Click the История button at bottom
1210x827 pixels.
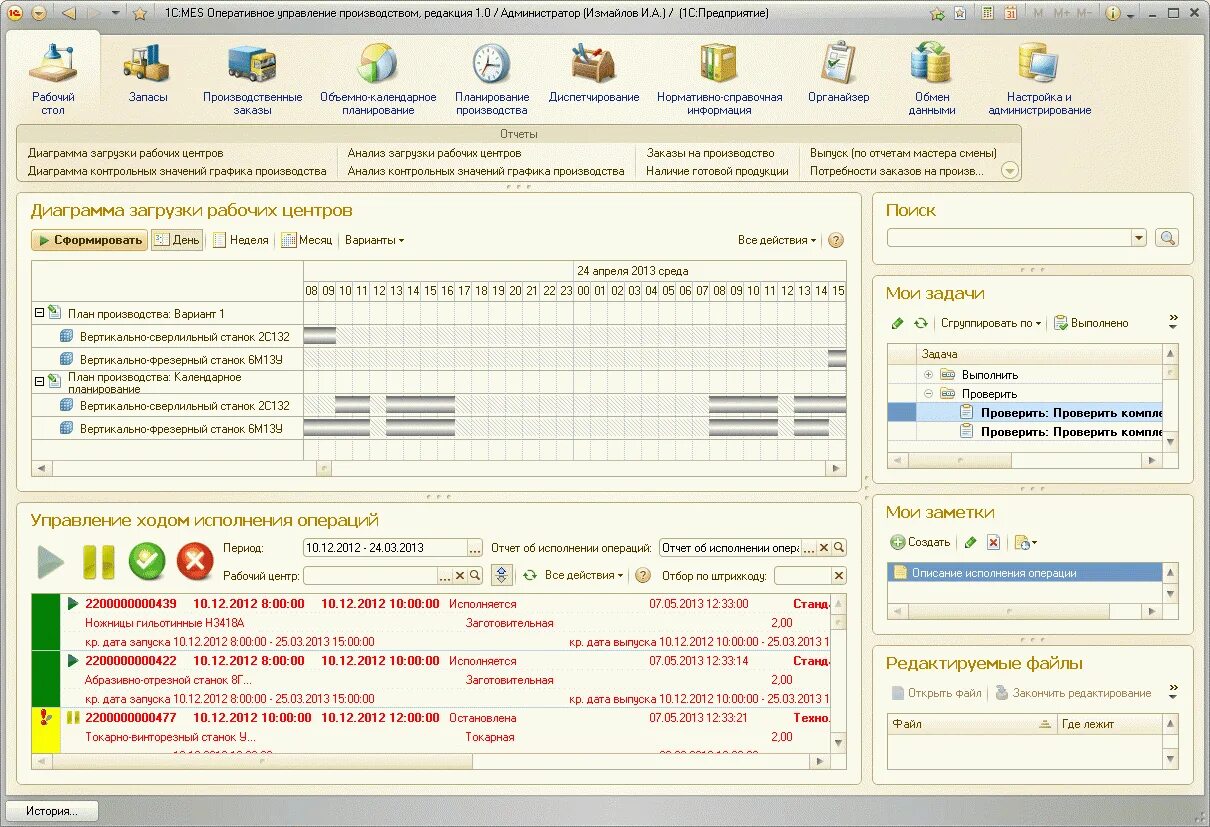coord(52,811)
